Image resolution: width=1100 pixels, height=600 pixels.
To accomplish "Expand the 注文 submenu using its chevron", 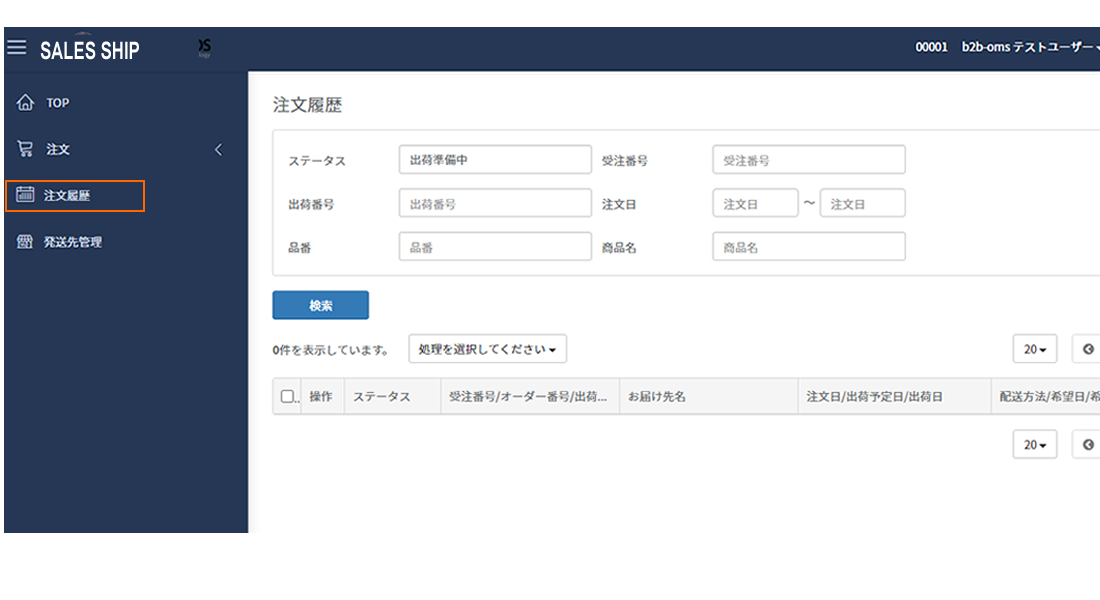I will tap(218, 148).
